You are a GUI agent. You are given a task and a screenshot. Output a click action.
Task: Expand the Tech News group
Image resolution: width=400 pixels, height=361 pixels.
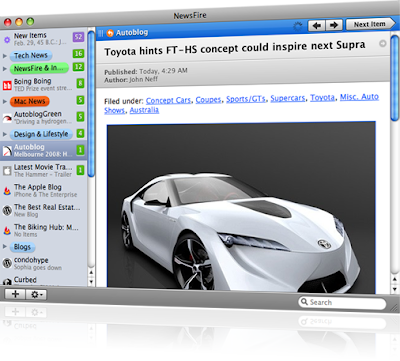[5, 56]
